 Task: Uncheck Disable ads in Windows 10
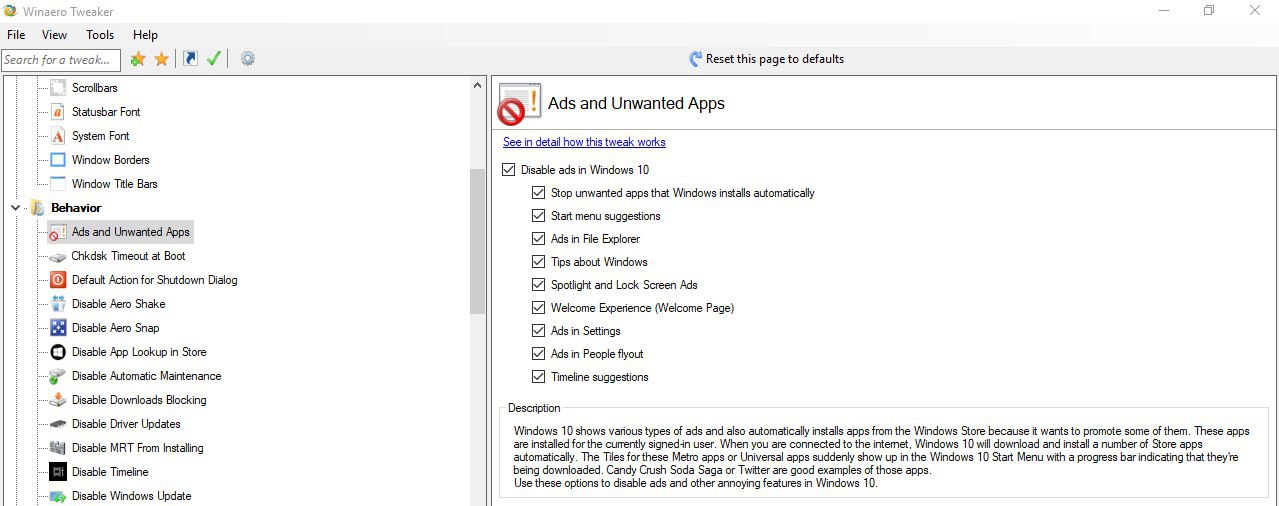pos(509,170)
